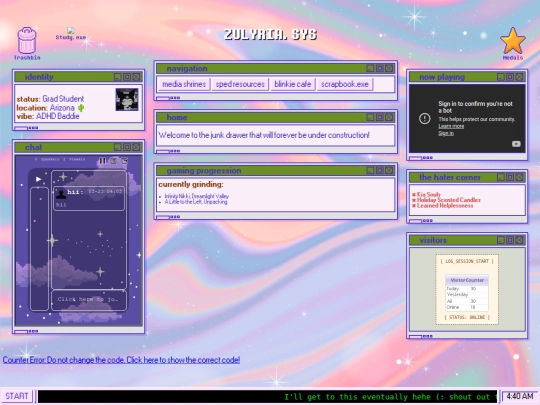Select 'Infinity Nikki, Dreamlight Valley' list item
The image size is (540, 405).
coord(197,196)
